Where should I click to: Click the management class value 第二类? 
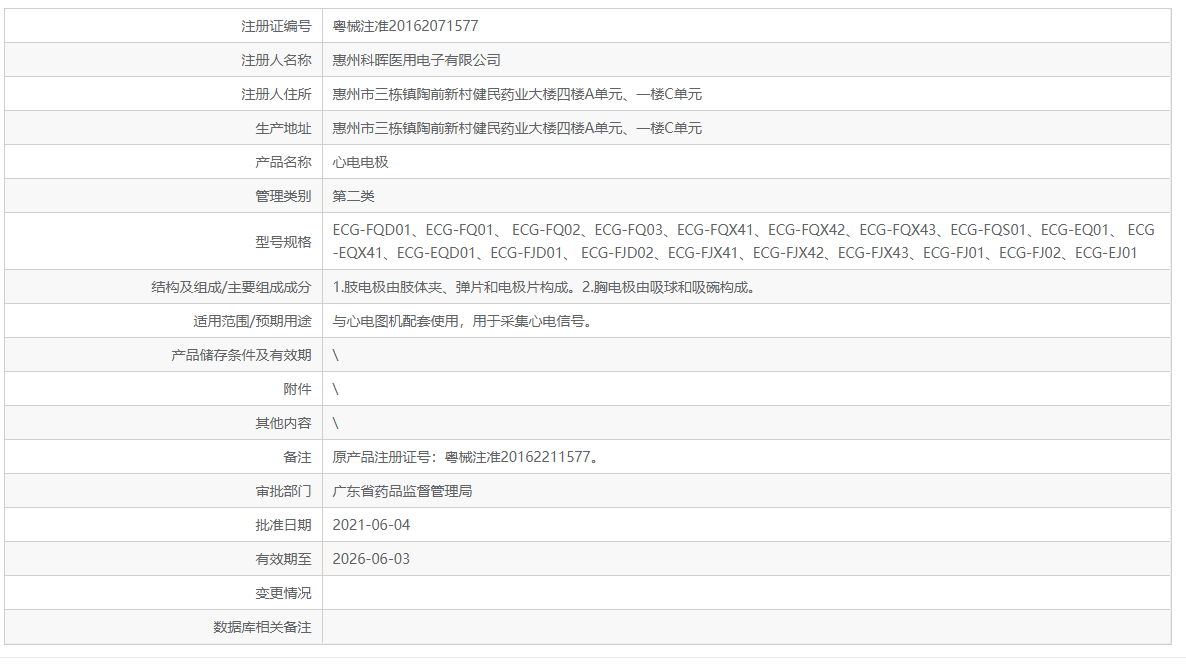pyautogui.click(x=353, y=196)
